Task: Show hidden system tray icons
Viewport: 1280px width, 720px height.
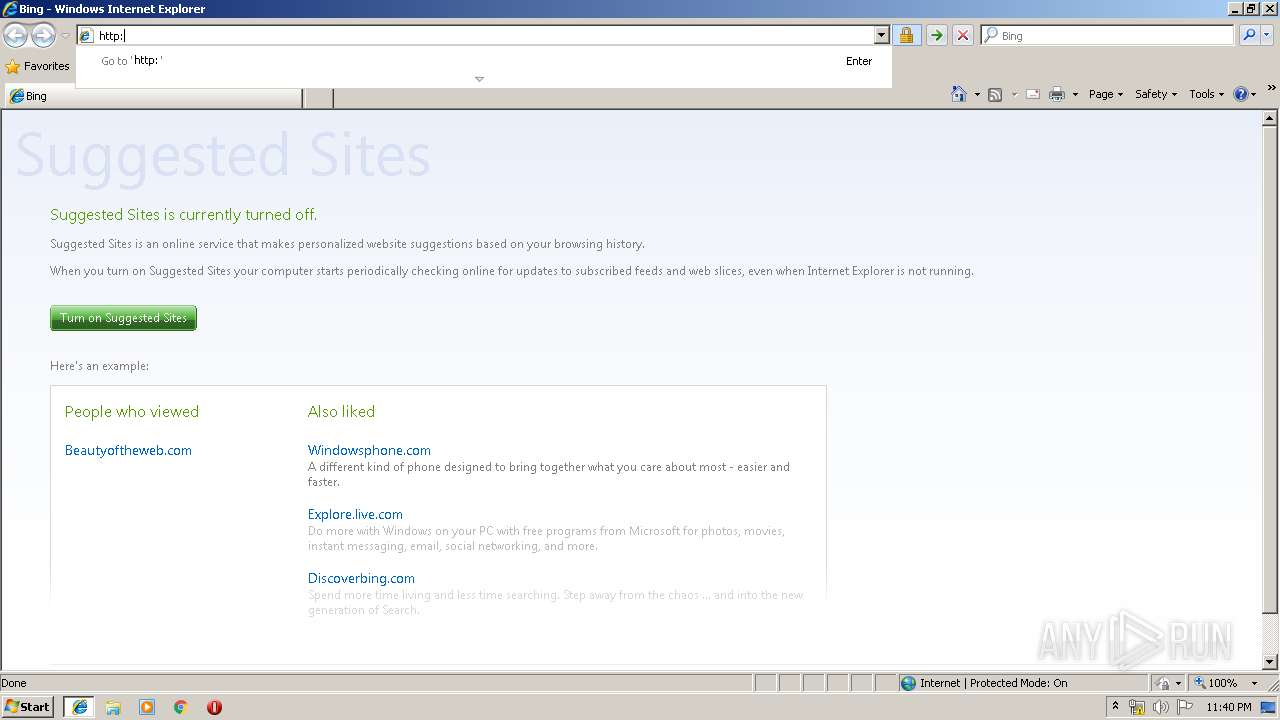Action: click(1115, 707)
